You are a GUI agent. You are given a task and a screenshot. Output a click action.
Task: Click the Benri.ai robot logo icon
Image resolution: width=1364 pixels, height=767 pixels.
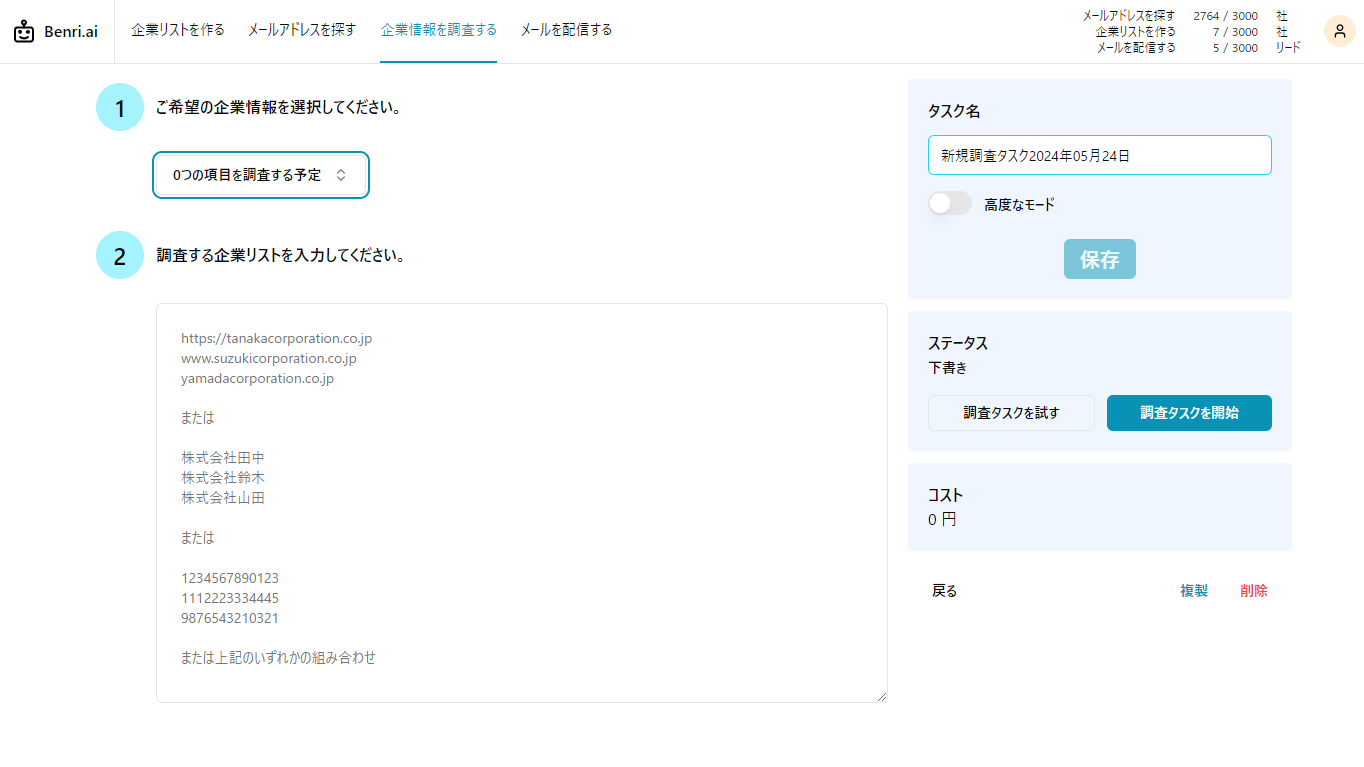(24, 32)
